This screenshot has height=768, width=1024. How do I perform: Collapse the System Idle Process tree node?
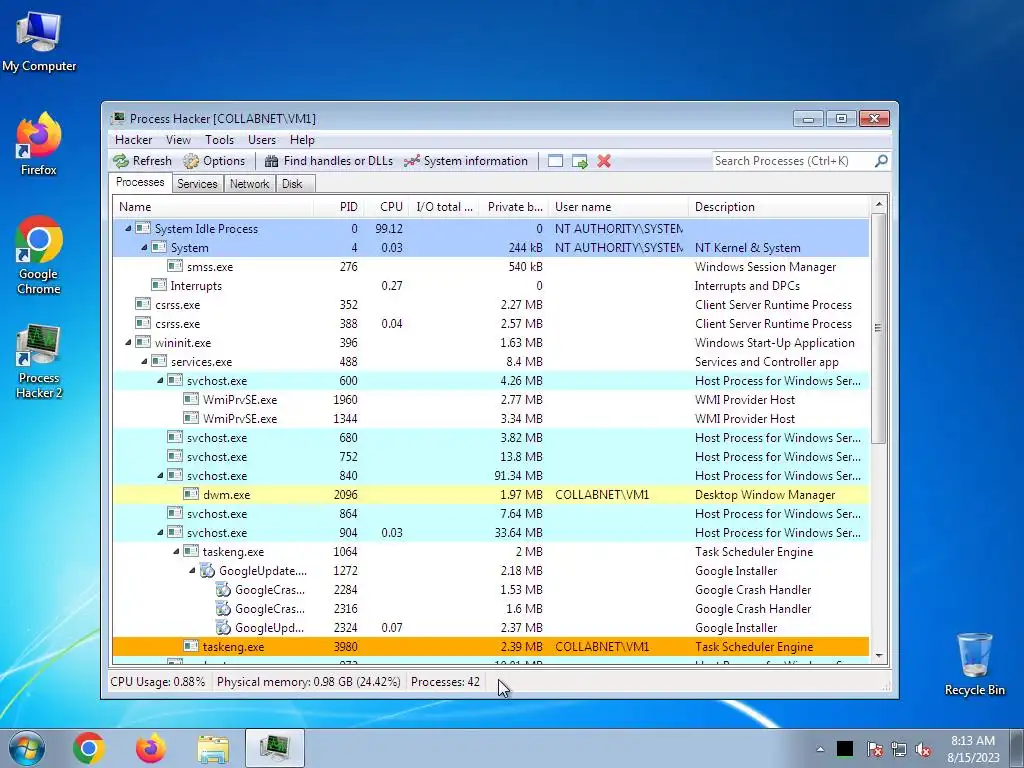(x=128, y=229)
